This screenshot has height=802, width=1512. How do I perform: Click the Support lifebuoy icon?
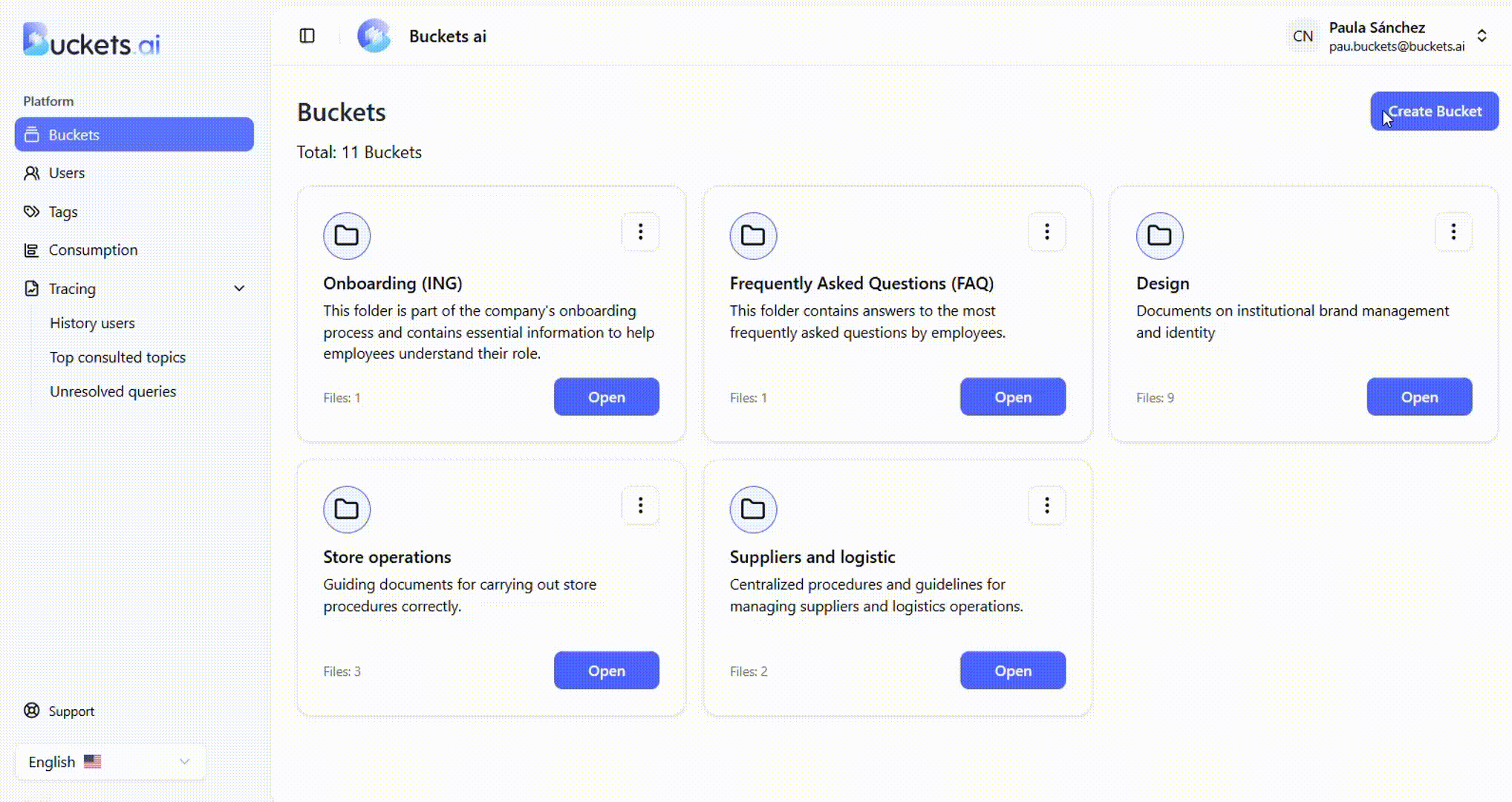point(32,711)
